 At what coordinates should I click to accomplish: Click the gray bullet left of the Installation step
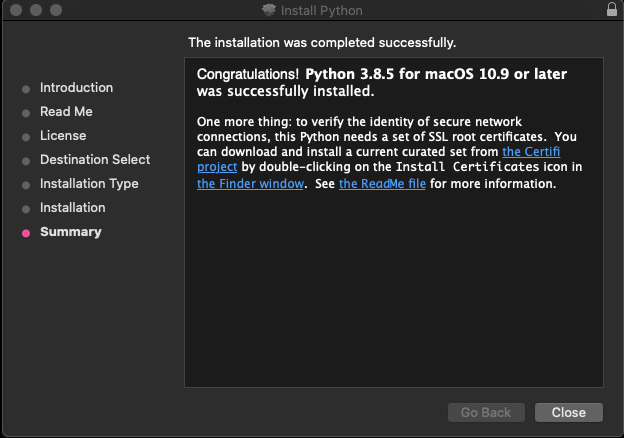pos(26,209)
